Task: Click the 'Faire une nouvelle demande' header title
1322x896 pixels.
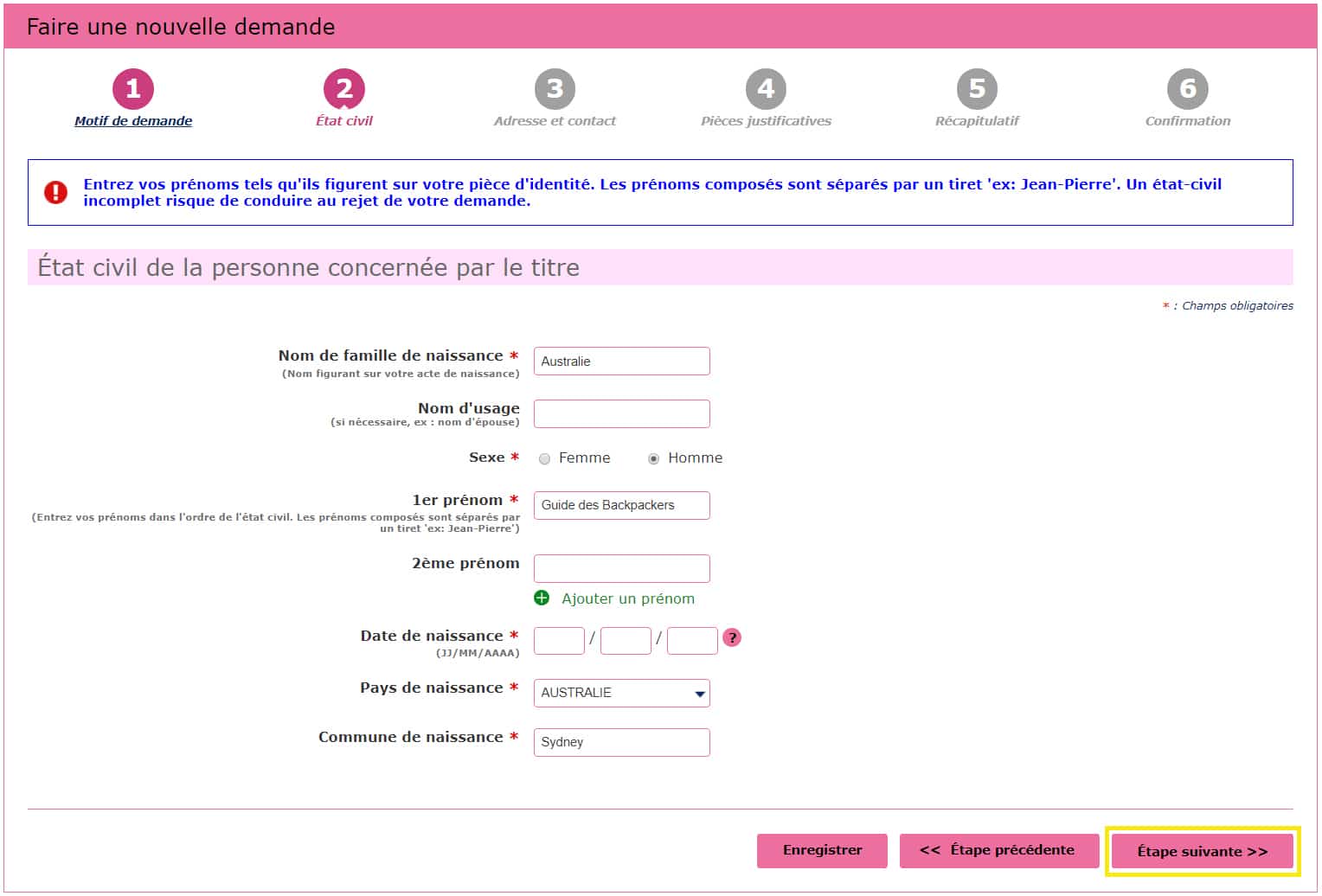Action: coord(181,27)
